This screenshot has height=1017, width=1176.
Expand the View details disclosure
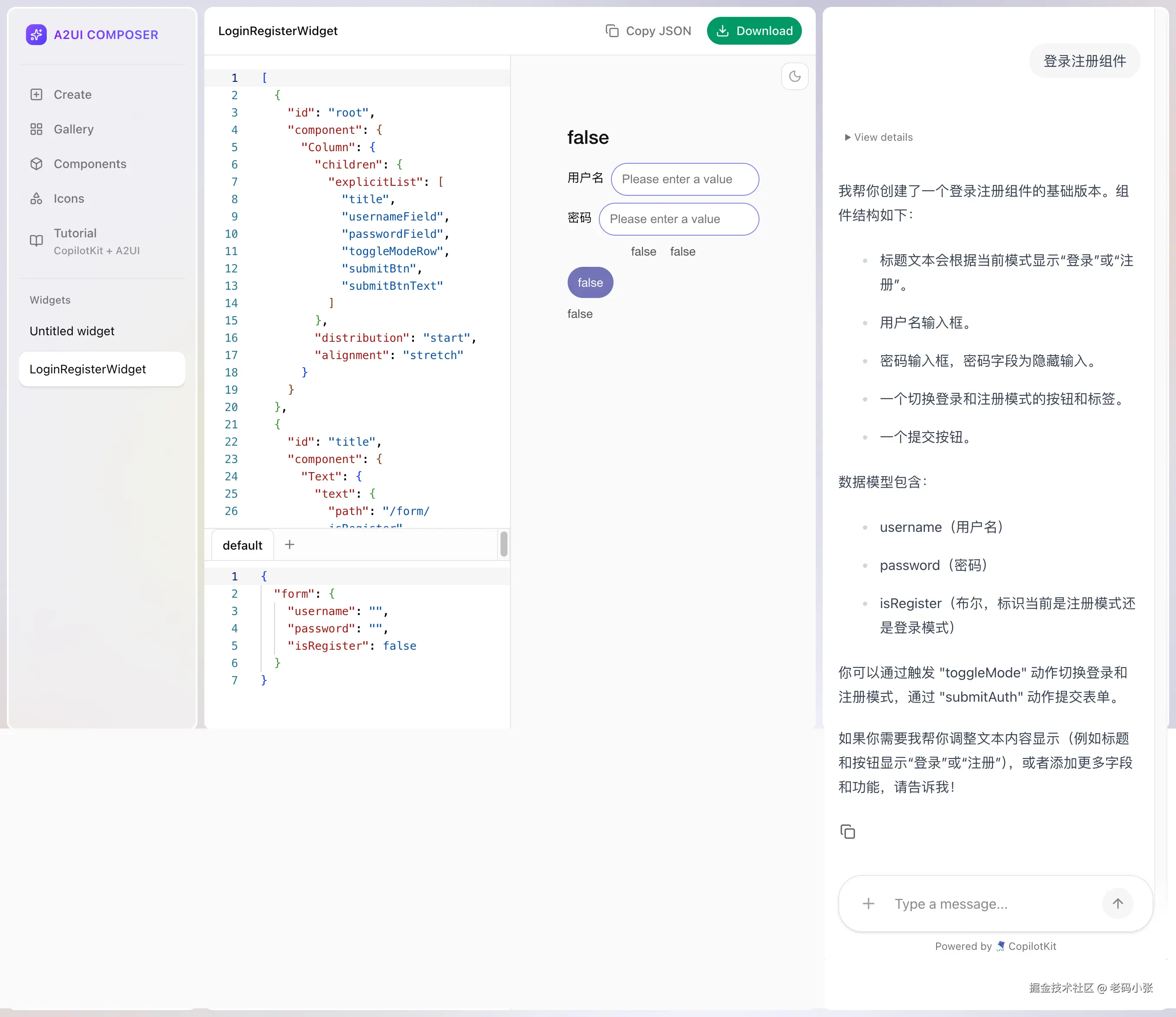pyautogui.click(x=879, y=137)
